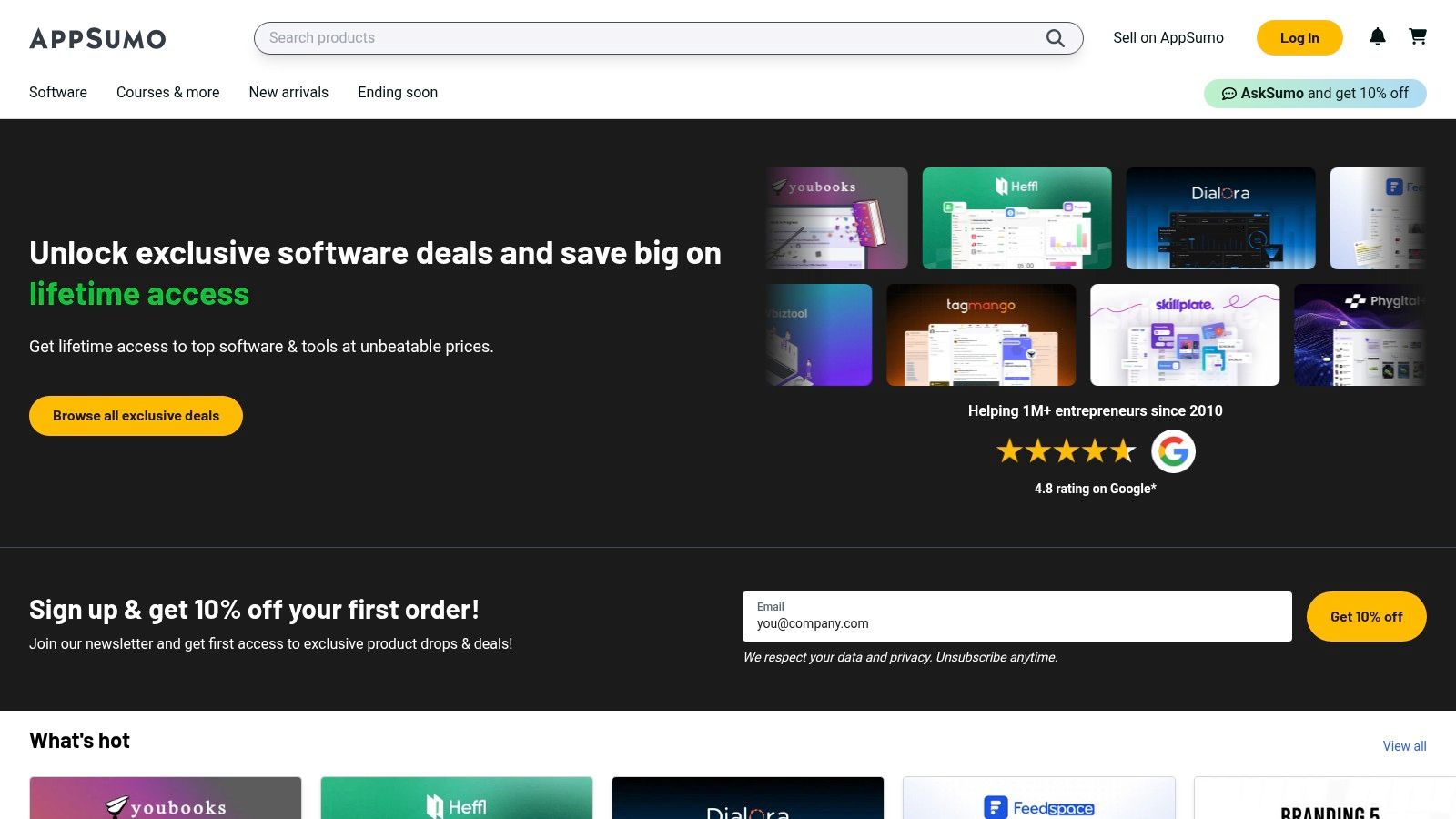Open the youbooks card under What's hot

click(x=166, y=798)
